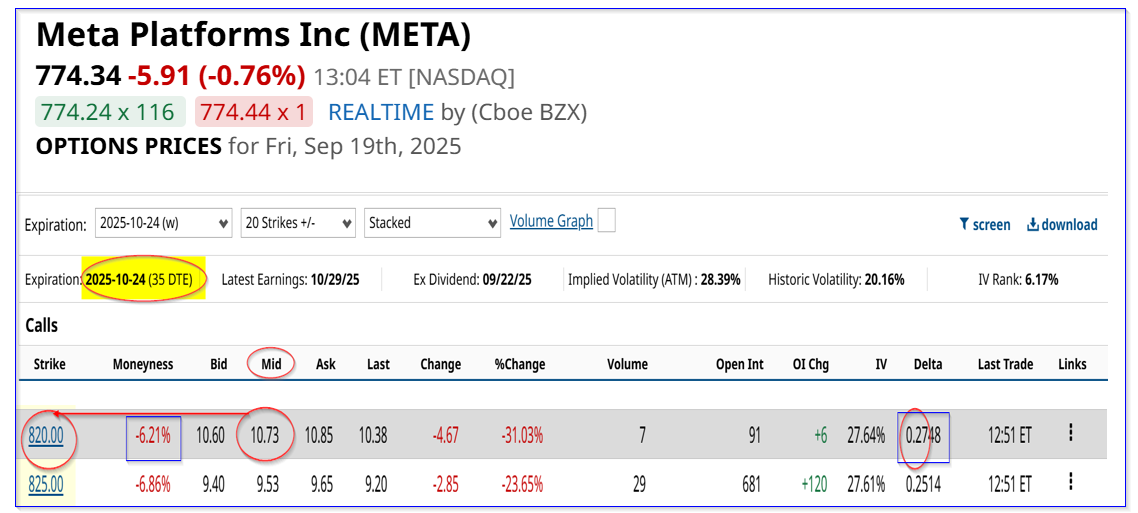
Task: Click the IV value 27.64%
Action: tap(867, 435)
